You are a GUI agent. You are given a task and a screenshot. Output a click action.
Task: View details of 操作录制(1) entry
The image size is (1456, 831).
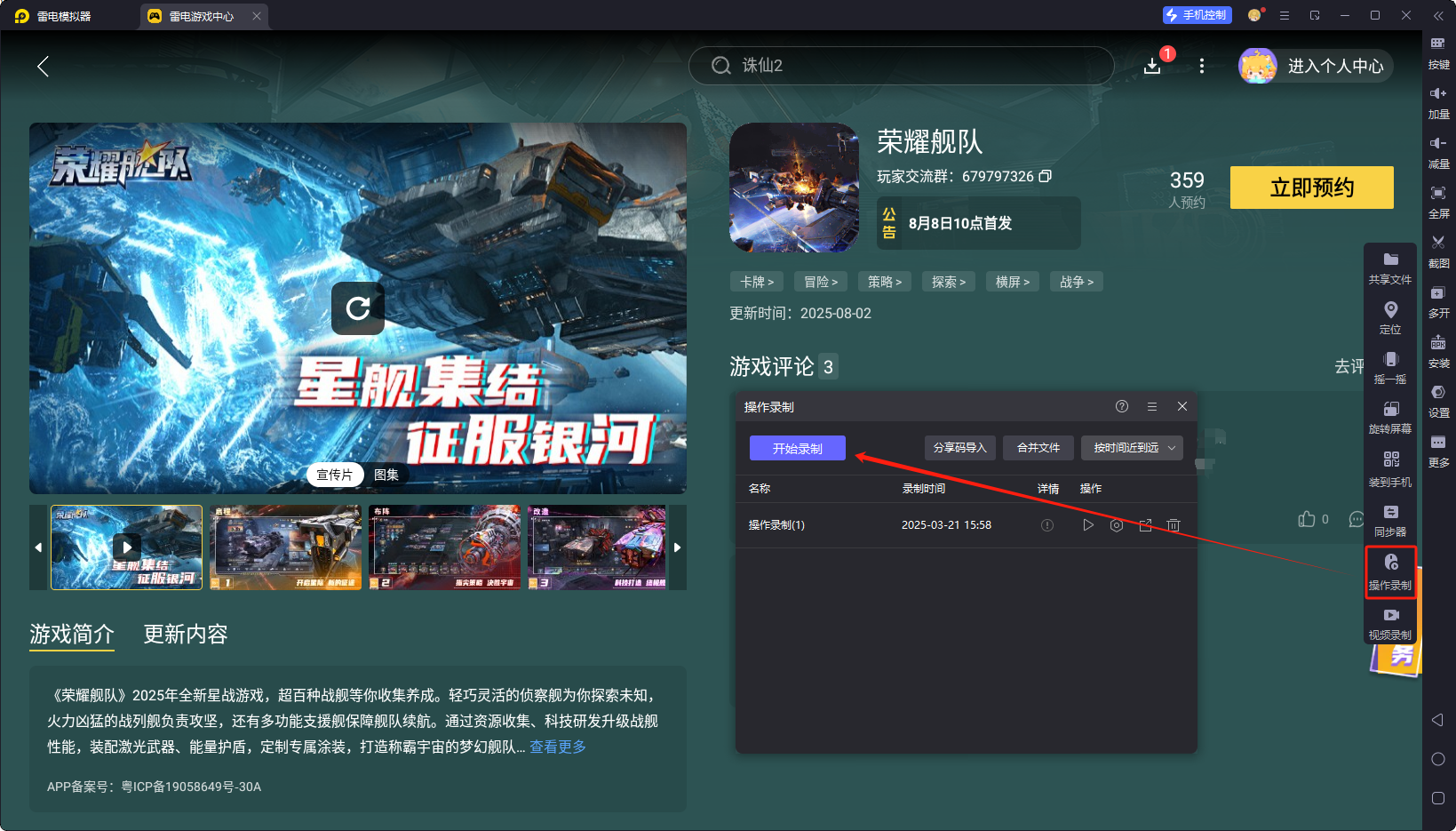click(x=1047, y=525)
